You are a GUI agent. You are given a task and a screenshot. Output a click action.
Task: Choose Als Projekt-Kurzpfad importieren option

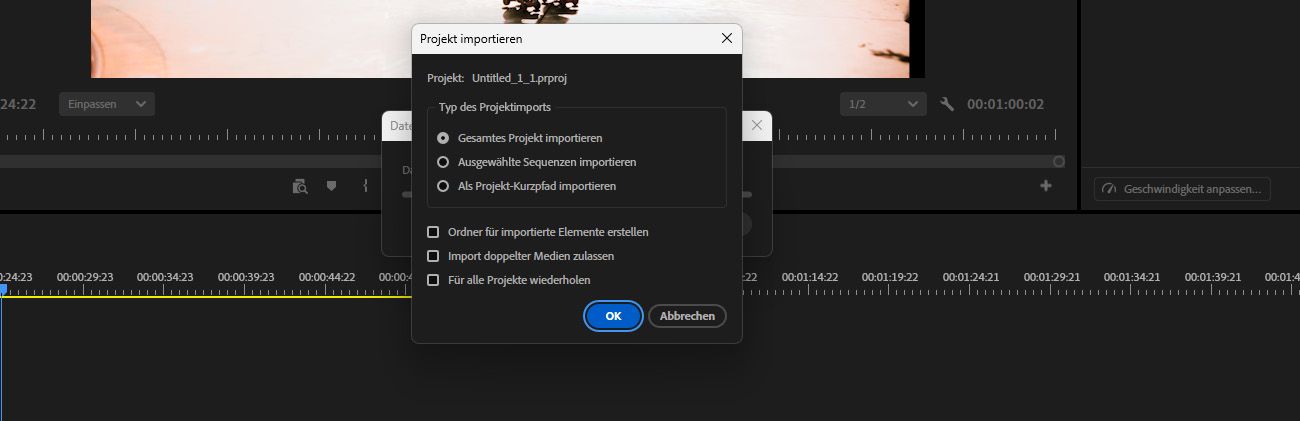(x=443, y=186)
